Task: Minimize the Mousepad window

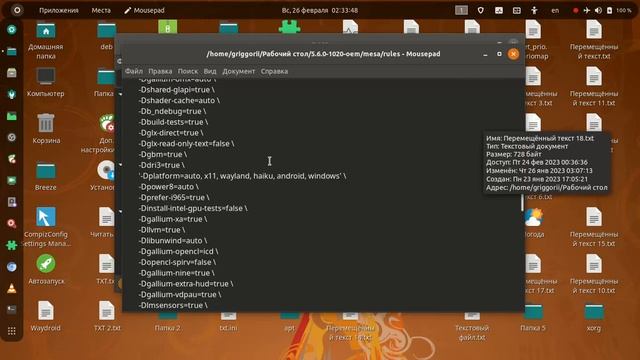Action: click(485, 54)
